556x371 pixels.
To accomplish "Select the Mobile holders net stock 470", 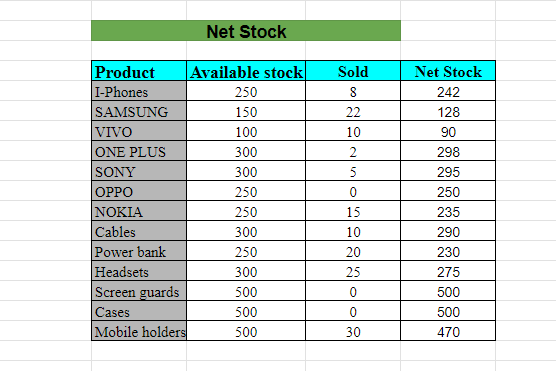I will 448,331.
